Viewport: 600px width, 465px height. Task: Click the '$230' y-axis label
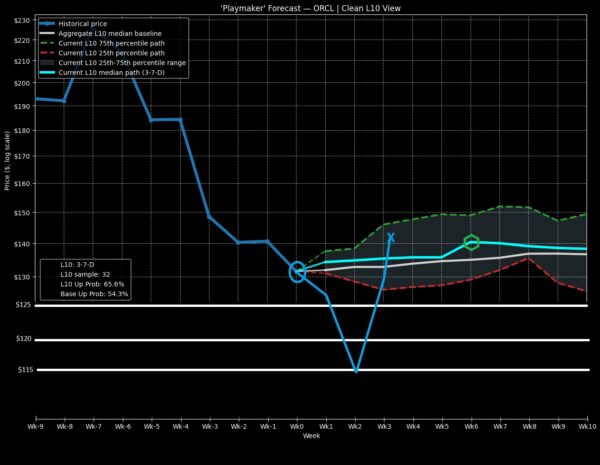[x=22, y=21]
